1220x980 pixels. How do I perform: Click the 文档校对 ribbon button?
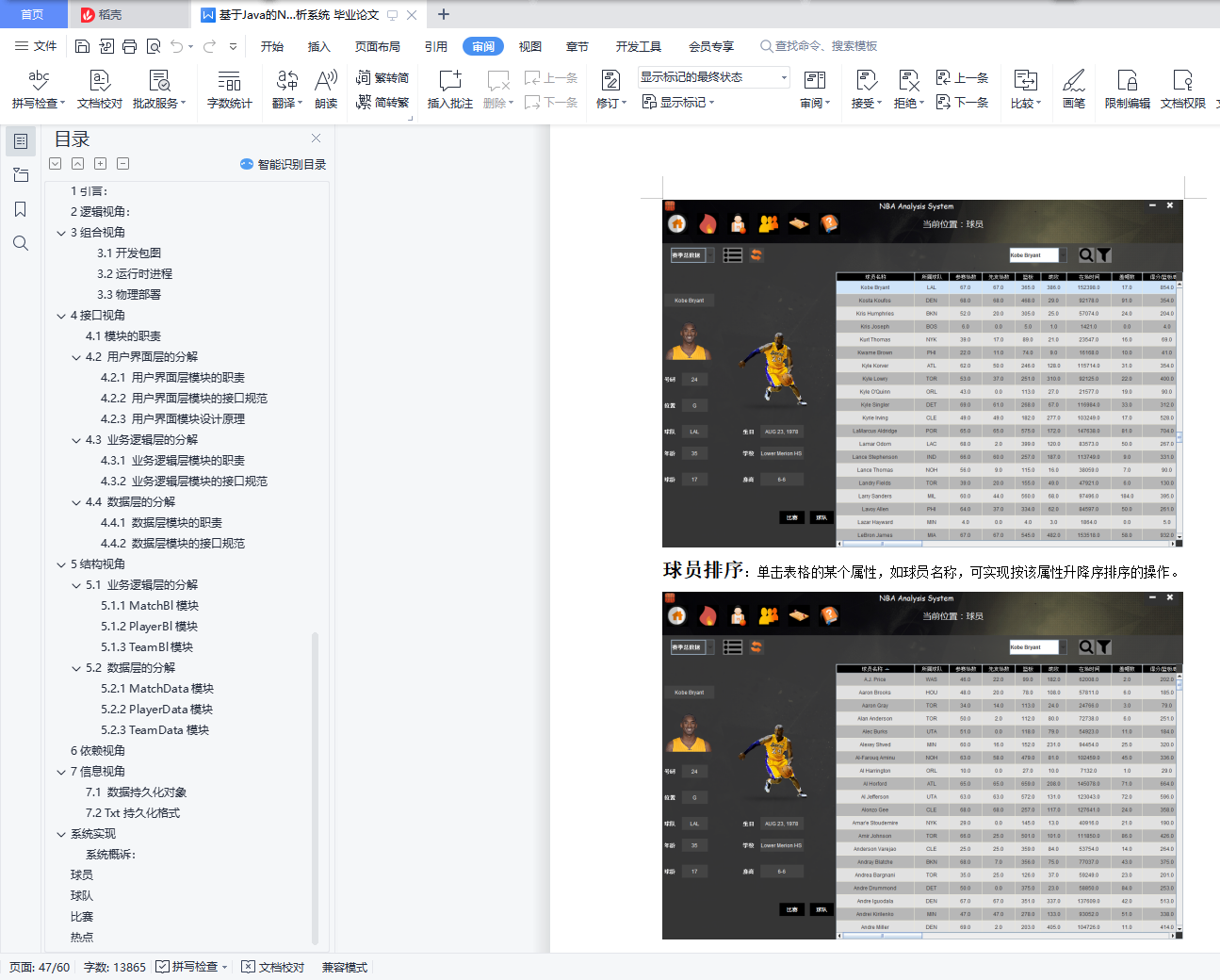pyautogui.click(x=100, y=90)
